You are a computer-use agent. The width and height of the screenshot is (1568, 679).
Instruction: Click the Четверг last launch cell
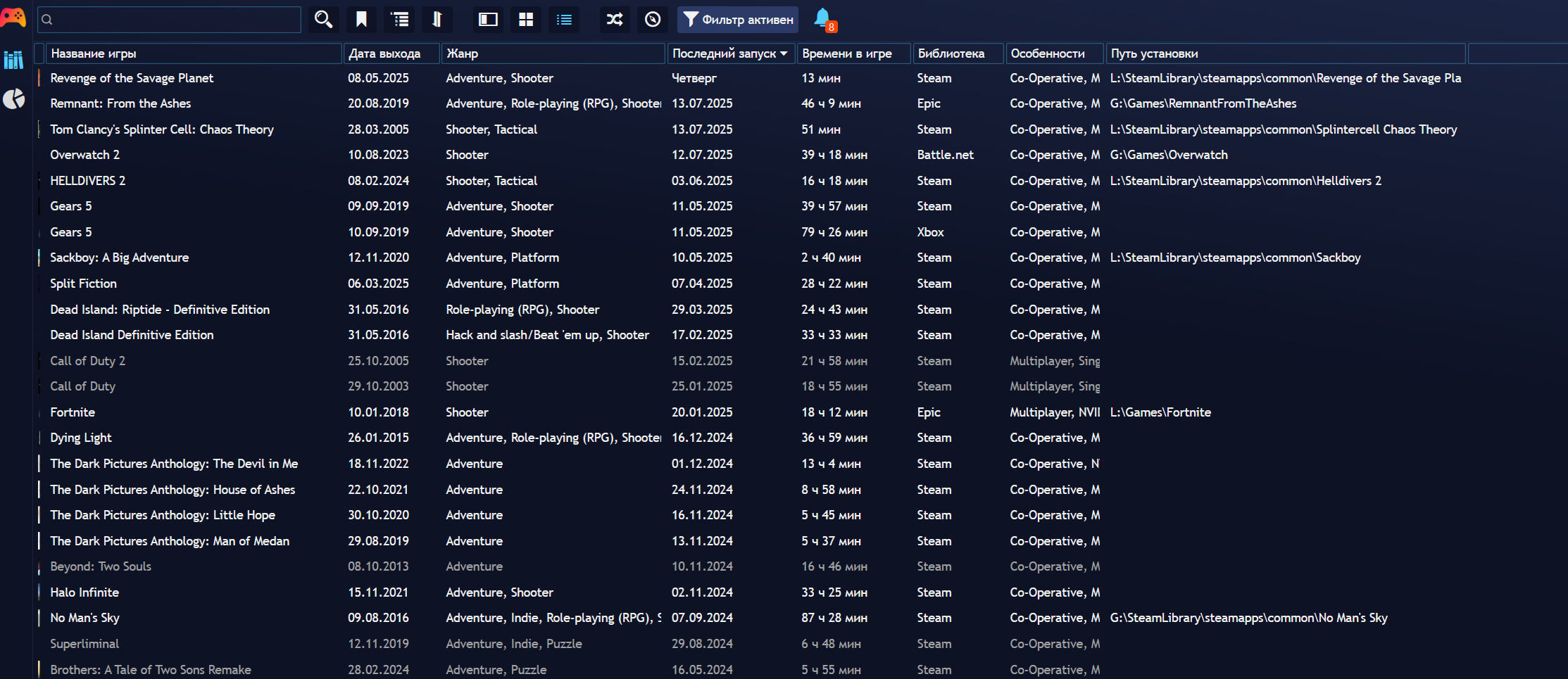pos(694,78)
